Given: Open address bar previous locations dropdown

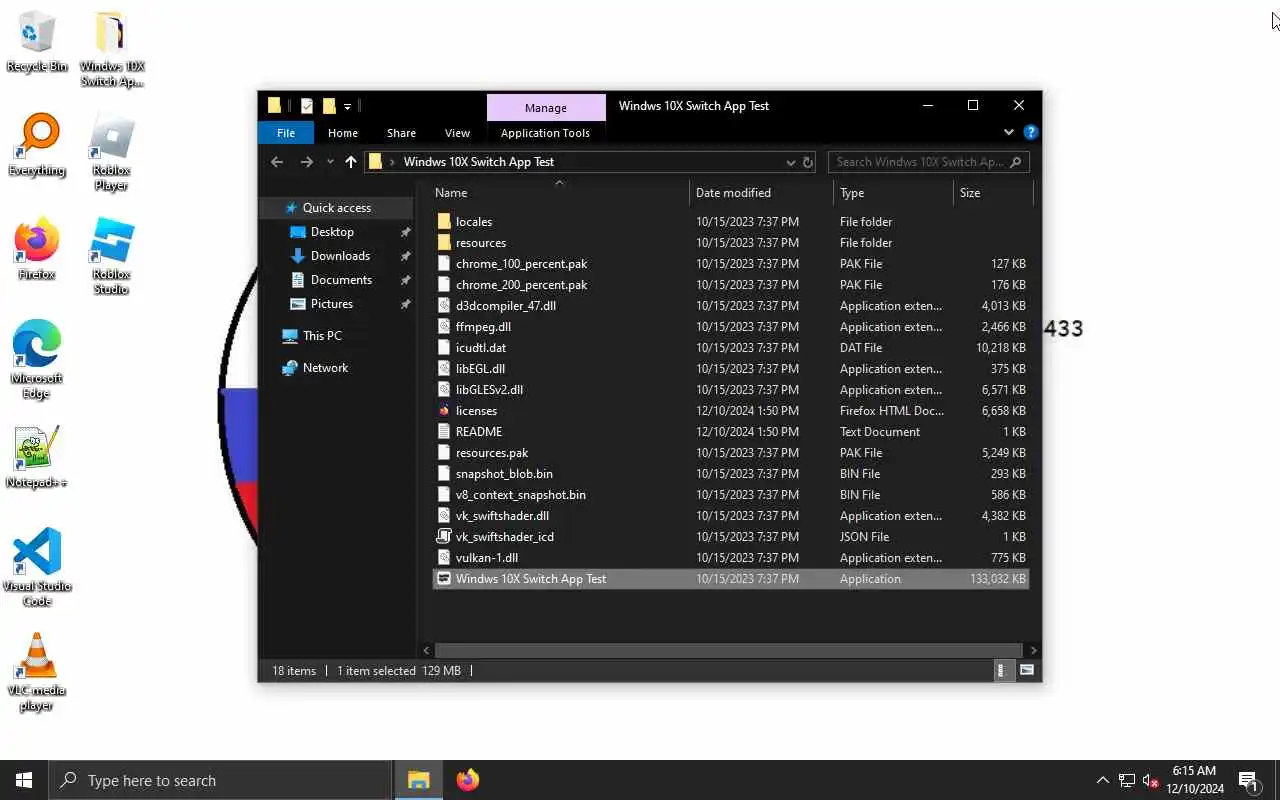Looking at the screenshot, I should [x=790, y=162].
